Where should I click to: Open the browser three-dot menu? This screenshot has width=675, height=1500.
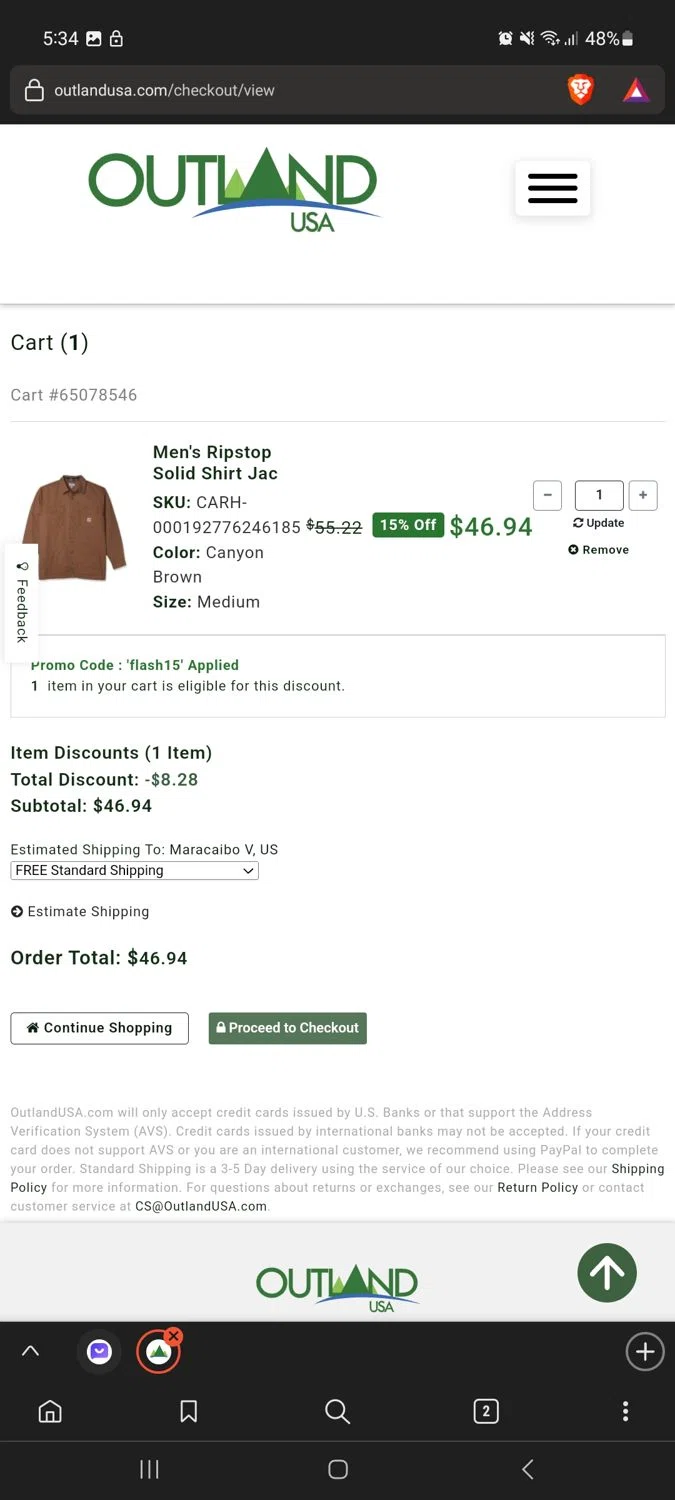click(x=625, y=1411)
